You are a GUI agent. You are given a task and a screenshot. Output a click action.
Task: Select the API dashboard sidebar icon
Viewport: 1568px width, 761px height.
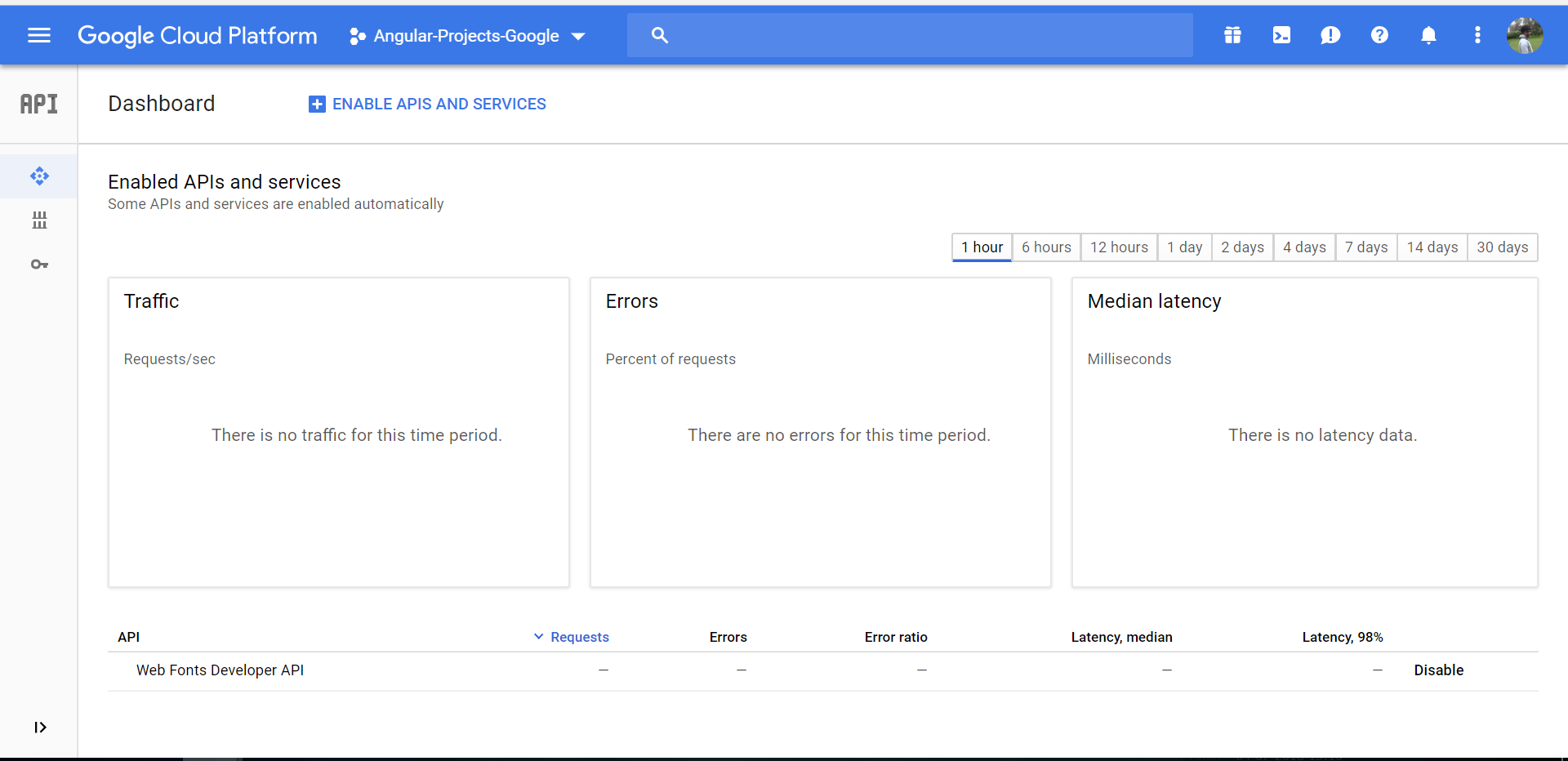pos(39,176)
